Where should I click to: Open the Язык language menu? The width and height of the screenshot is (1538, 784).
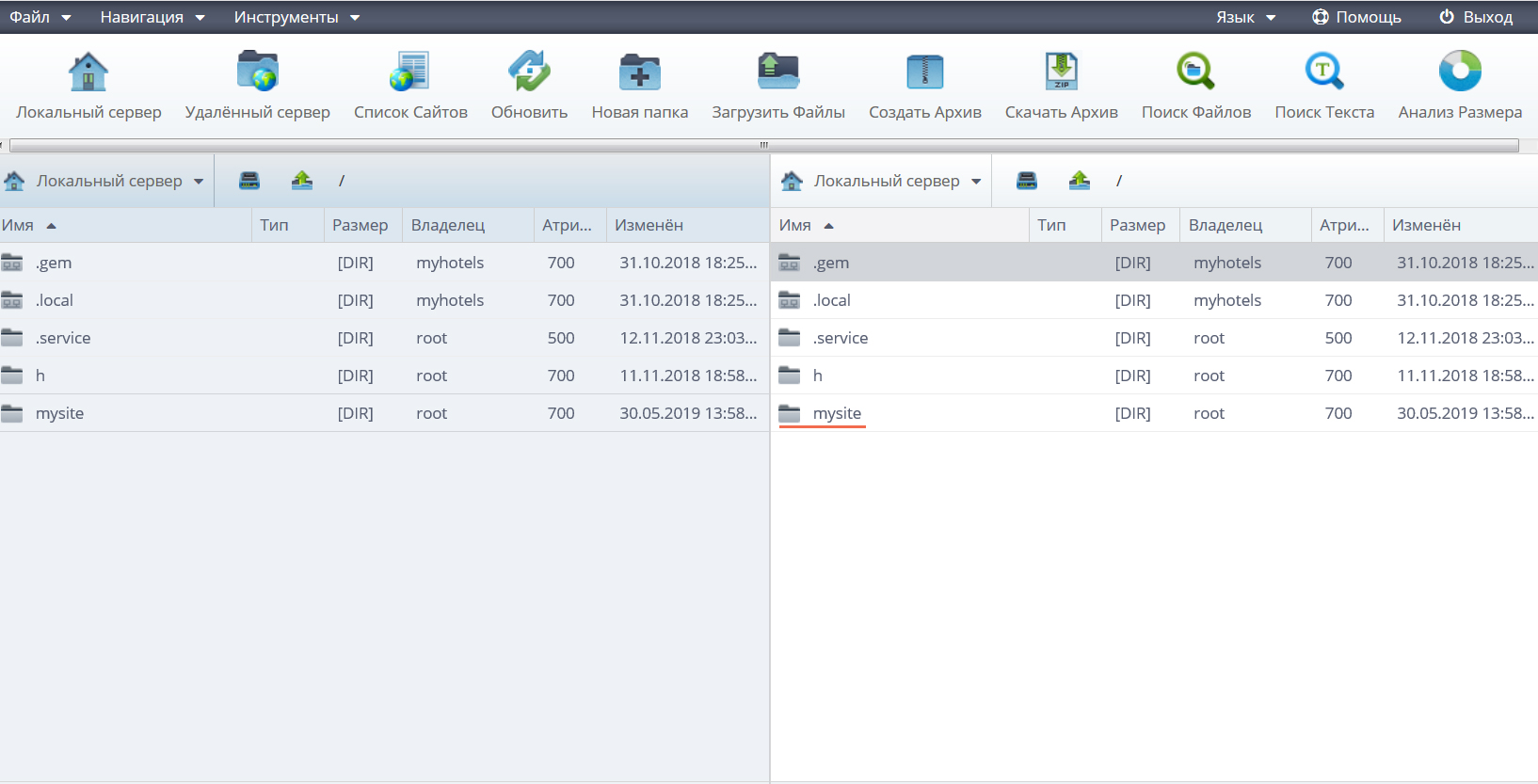1245,17
